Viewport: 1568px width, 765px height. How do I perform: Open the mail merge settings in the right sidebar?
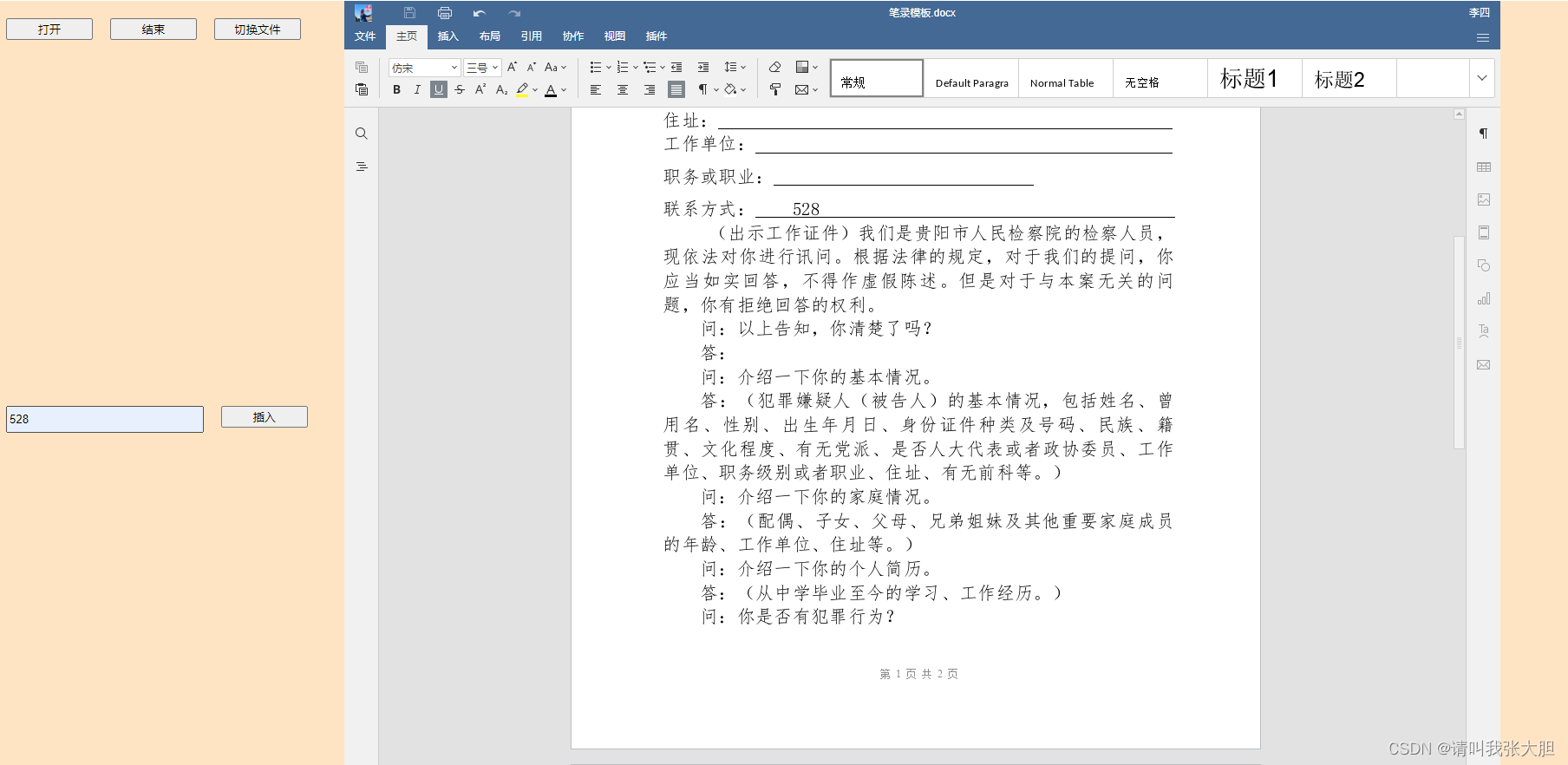coord(1484,364)
